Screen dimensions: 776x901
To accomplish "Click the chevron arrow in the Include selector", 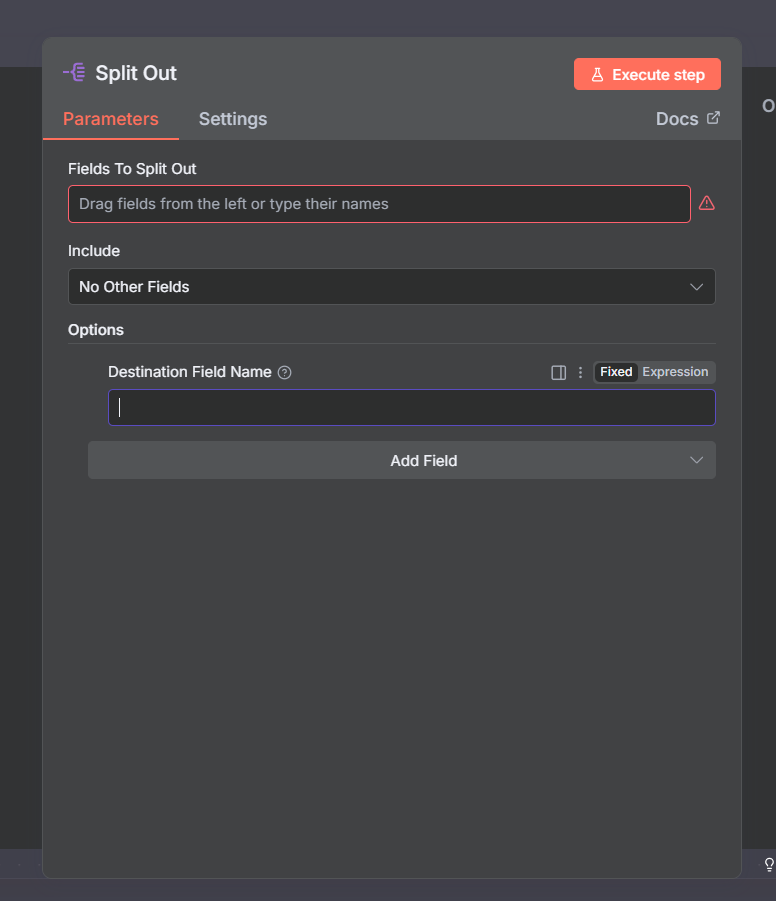I will (697, 287).
